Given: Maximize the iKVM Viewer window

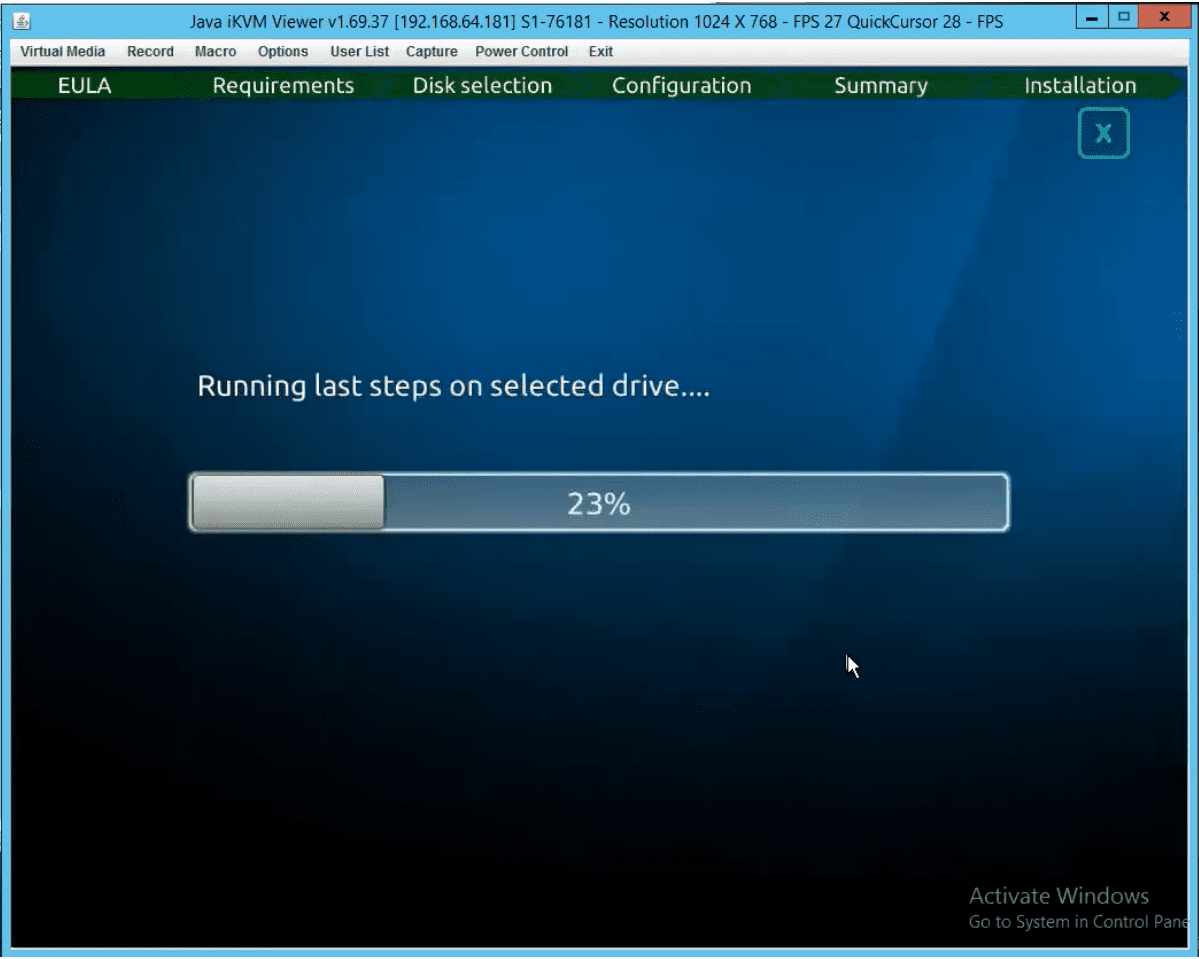Looking at the screenshot, I should pos(1123,18).
